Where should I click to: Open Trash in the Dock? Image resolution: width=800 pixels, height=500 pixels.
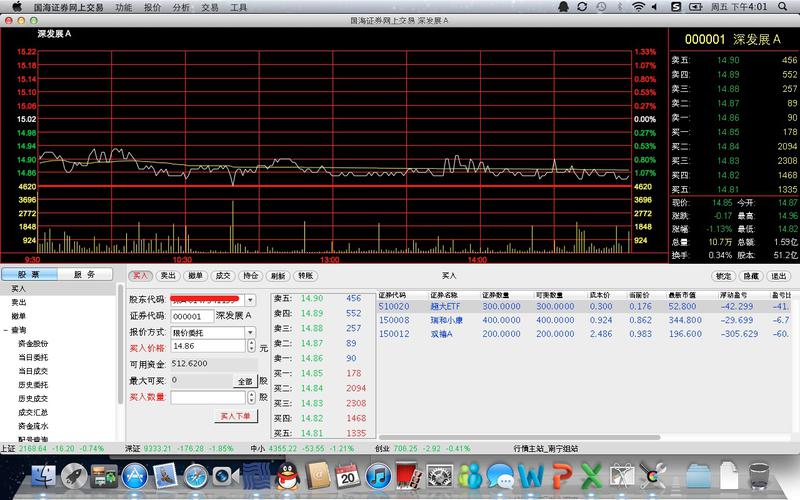pos(760,477)
